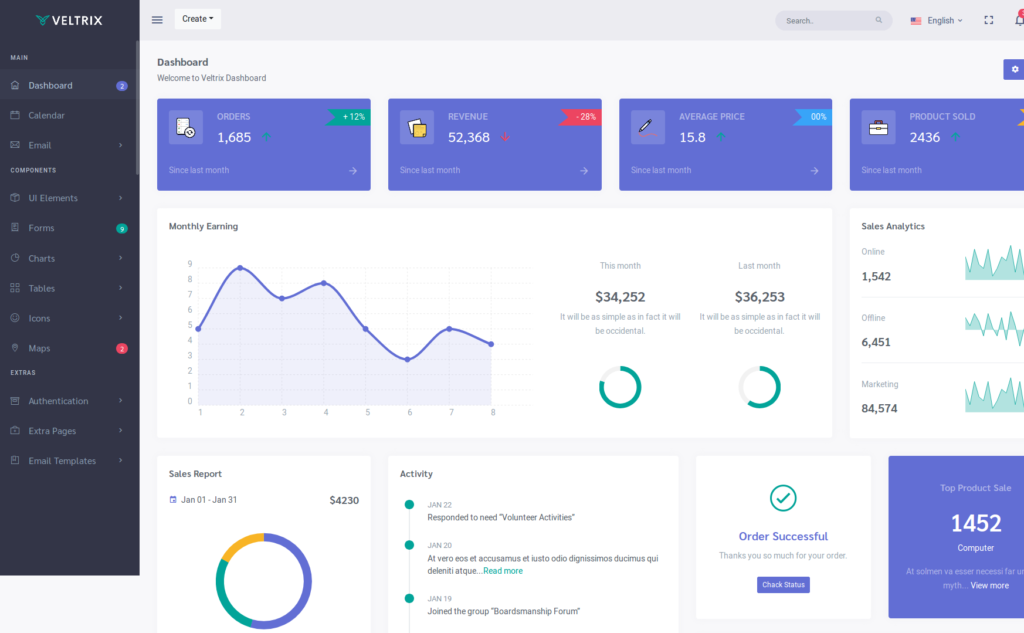Click the Forms sidebar icon
This screenshot has width=1024, height=633.
pos(15,227)
